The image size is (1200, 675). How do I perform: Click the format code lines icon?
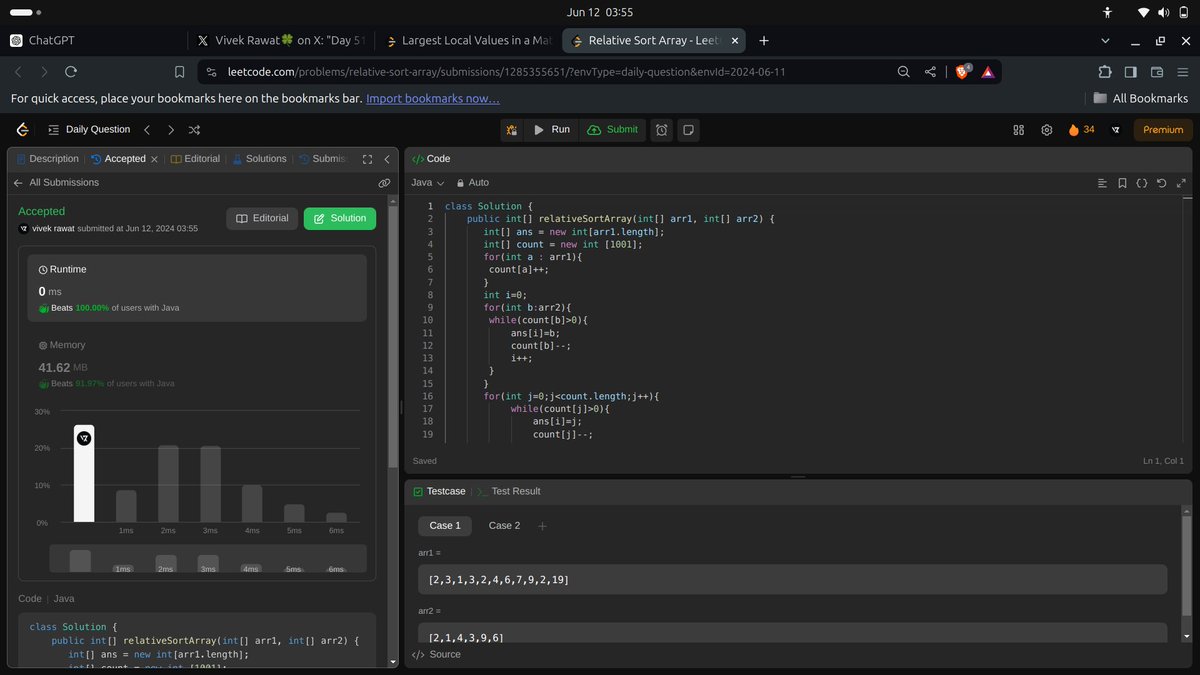pyautogui.click(x=1102, y=183)
